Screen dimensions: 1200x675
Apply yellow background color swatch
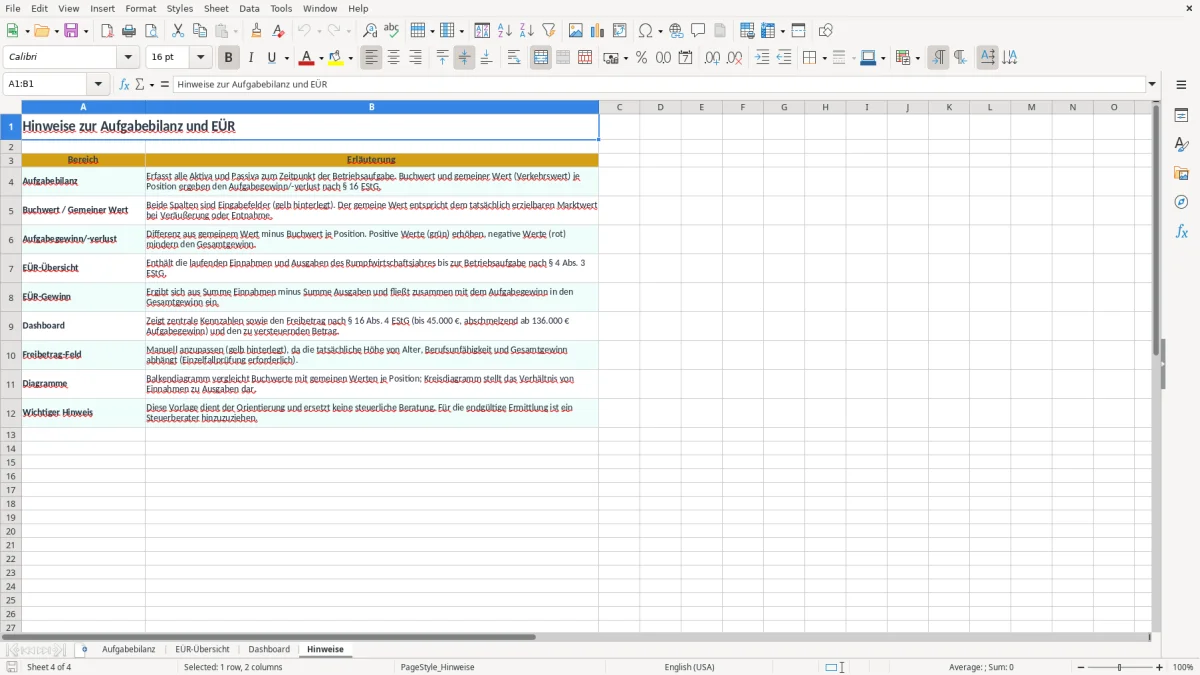(x=336, y=58)
